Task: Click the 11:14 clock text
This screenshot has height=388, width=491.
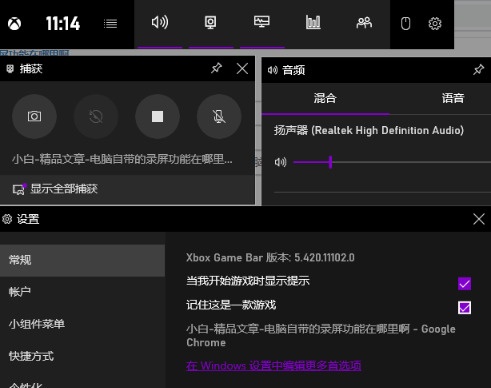Action: (63, 24)
